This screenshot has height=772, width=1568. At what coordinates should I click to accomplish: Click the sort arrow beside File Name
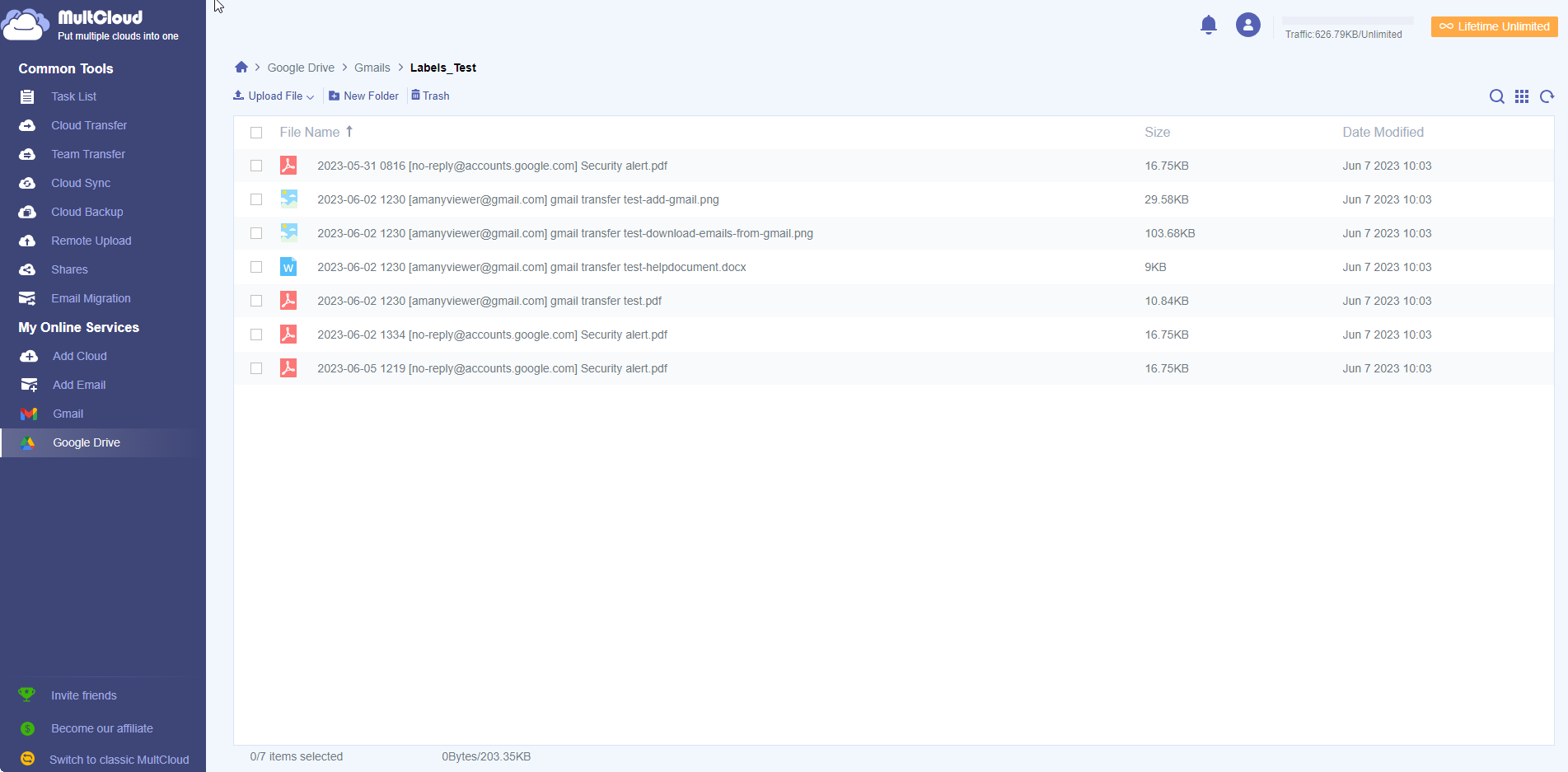[349, 132]
